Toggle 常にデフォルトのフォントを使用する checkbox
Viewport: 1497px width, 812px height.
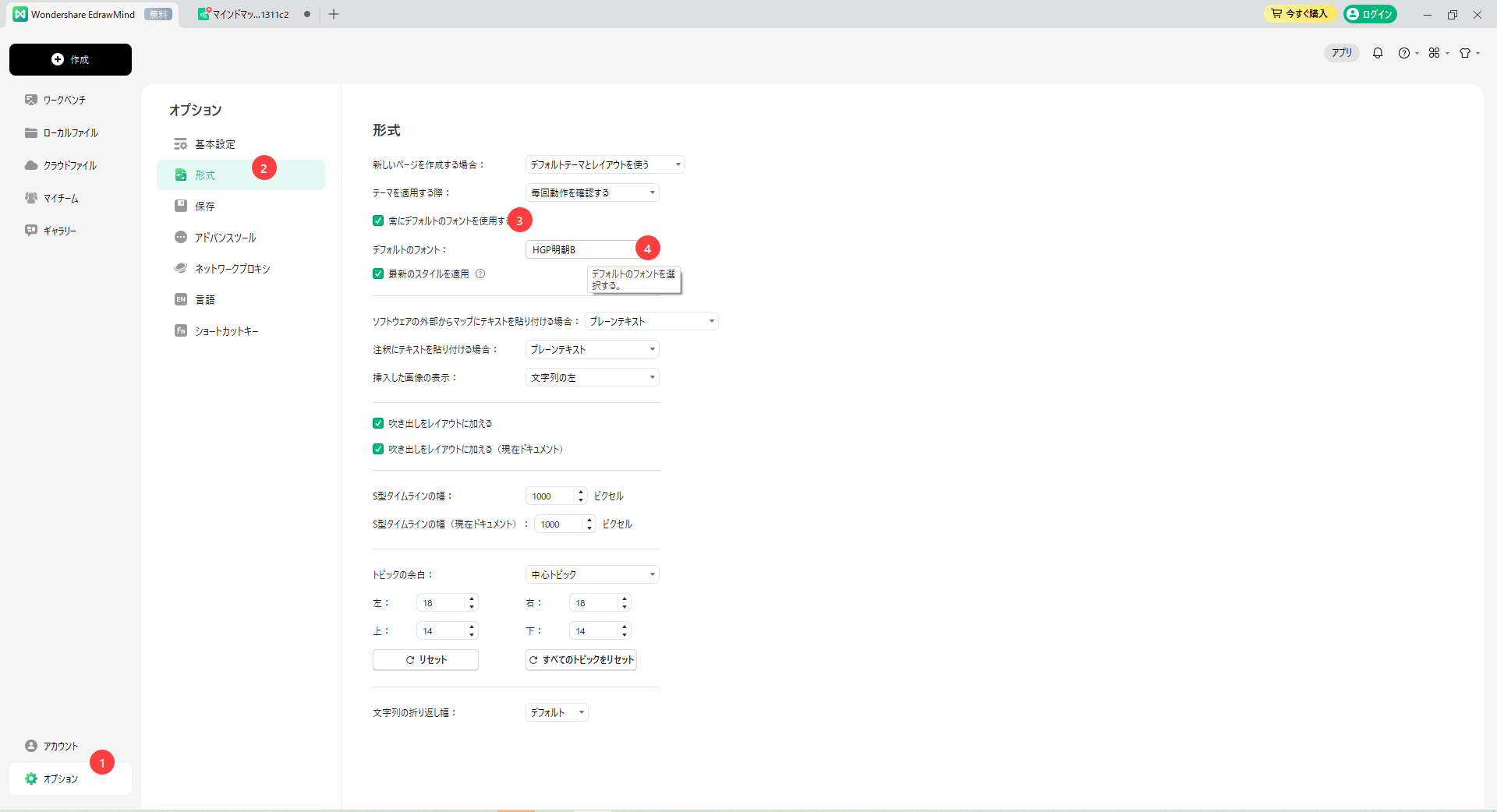pos(378,221)
